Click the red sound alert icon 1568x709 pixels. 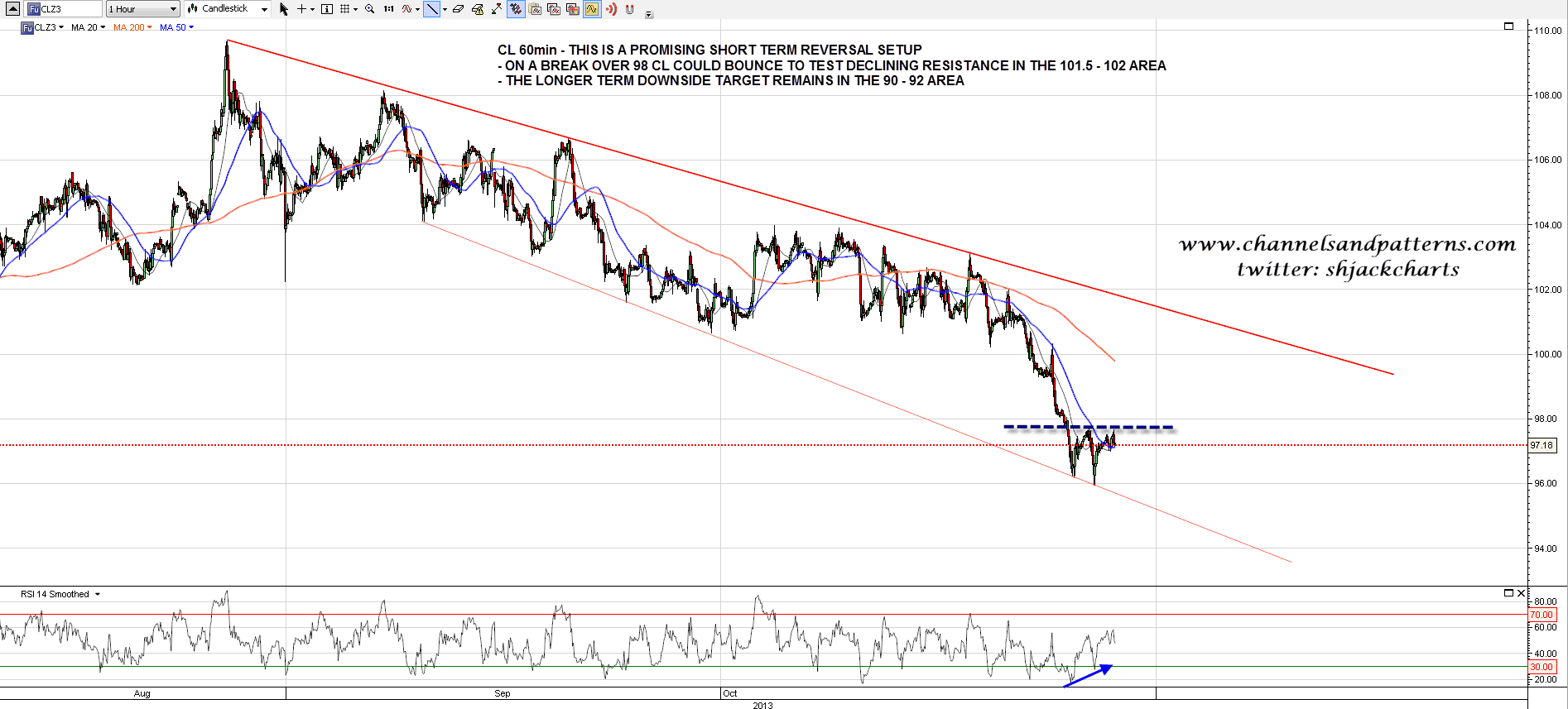click(611, 9)
